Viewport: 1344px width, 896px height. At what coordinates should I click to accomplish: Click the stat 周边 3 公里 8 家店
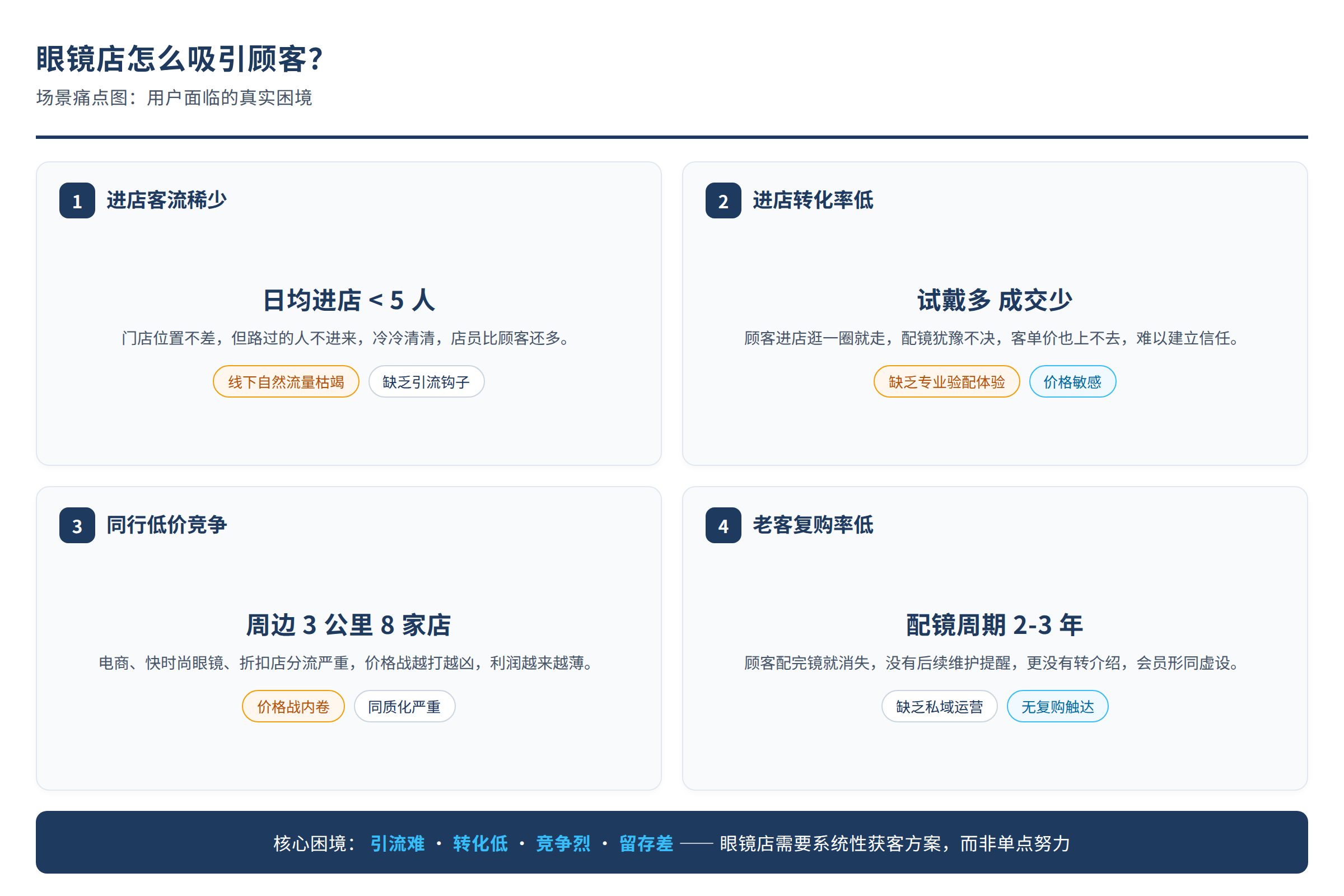tap(348, 624)
